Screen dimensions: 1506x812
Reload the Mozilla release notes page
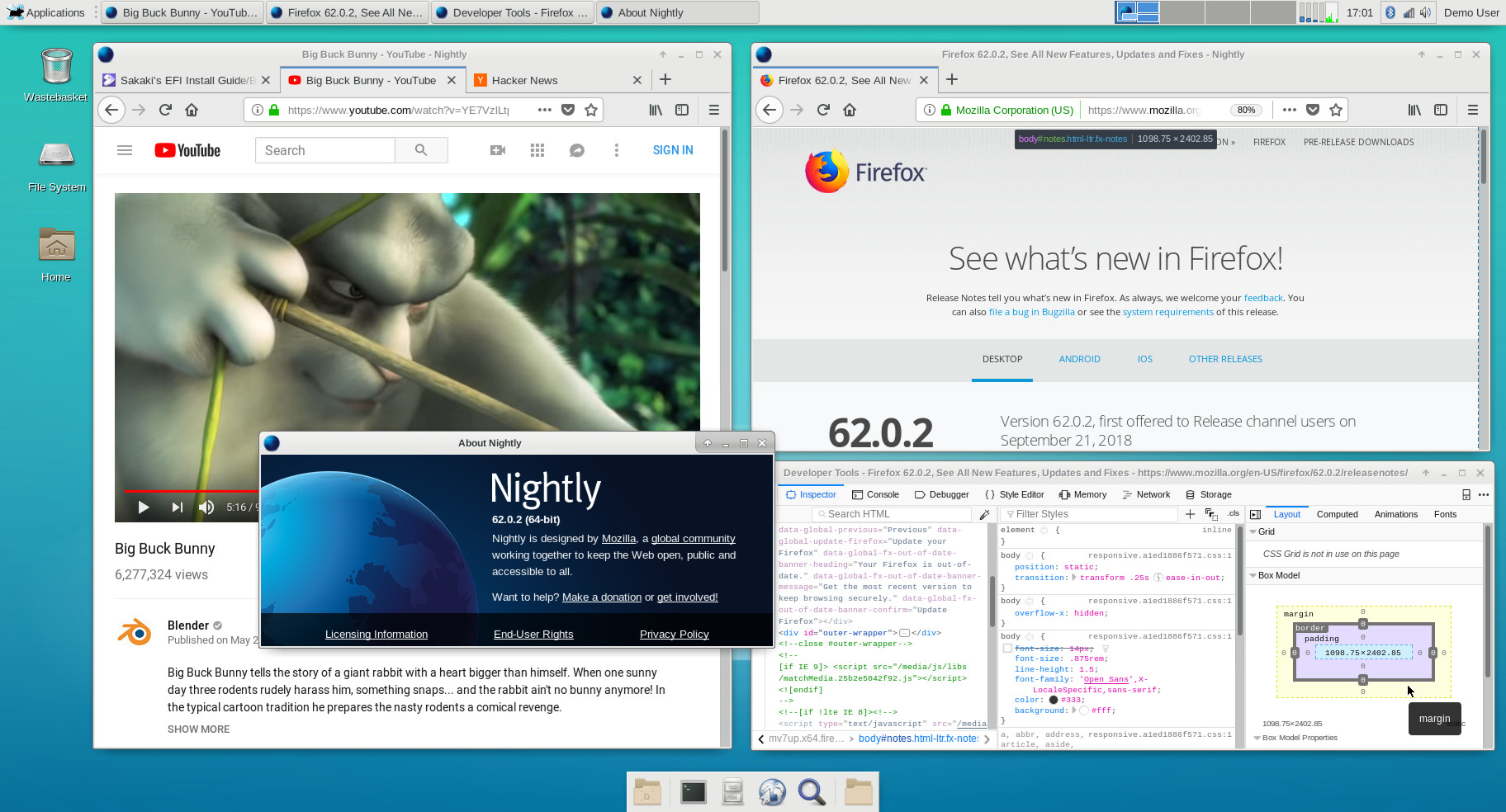[823, 110]
